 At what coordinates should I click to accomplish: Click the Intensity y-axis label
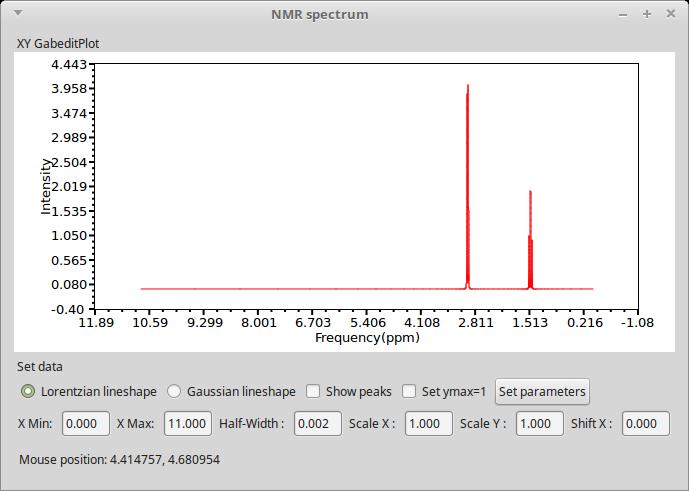click(46, 186)
